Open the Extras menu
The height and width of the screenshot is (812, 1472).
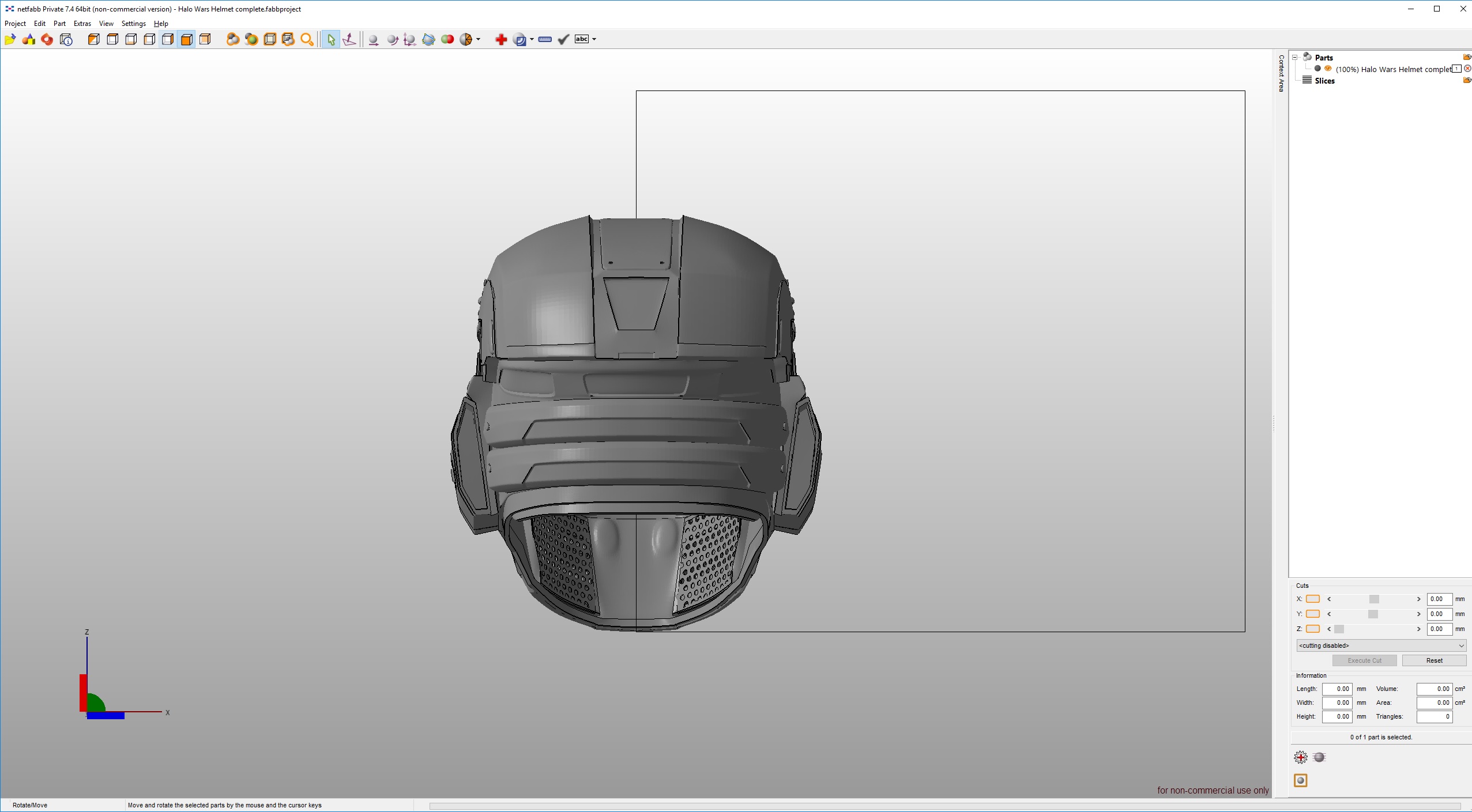coord(82,24)
